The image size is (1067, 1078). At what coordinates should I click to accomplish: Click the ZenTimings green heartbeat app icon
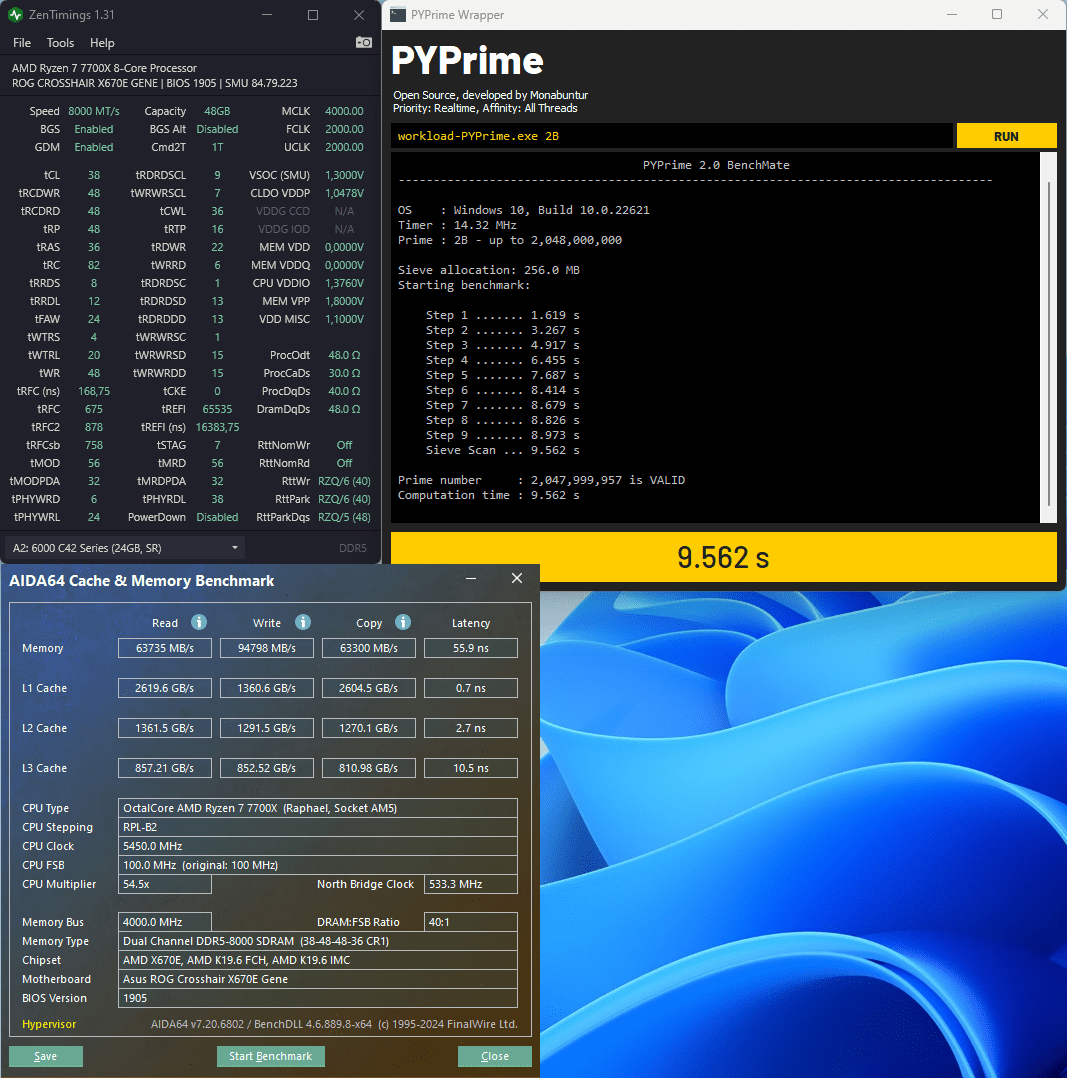pos(15,14)
